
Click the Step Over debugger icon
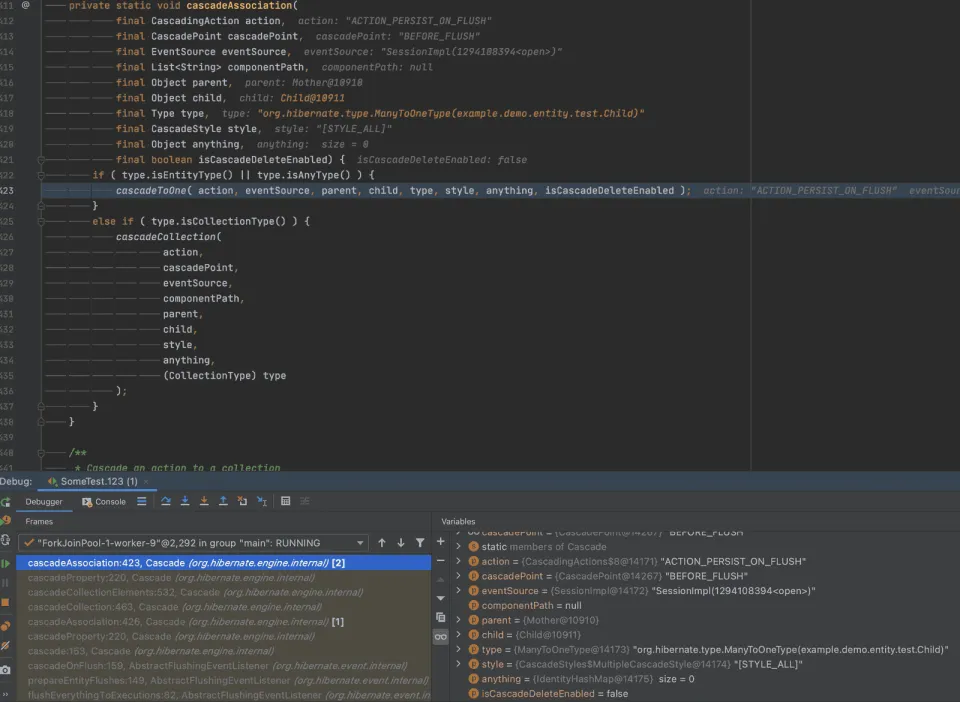click(x=165, y=501)
